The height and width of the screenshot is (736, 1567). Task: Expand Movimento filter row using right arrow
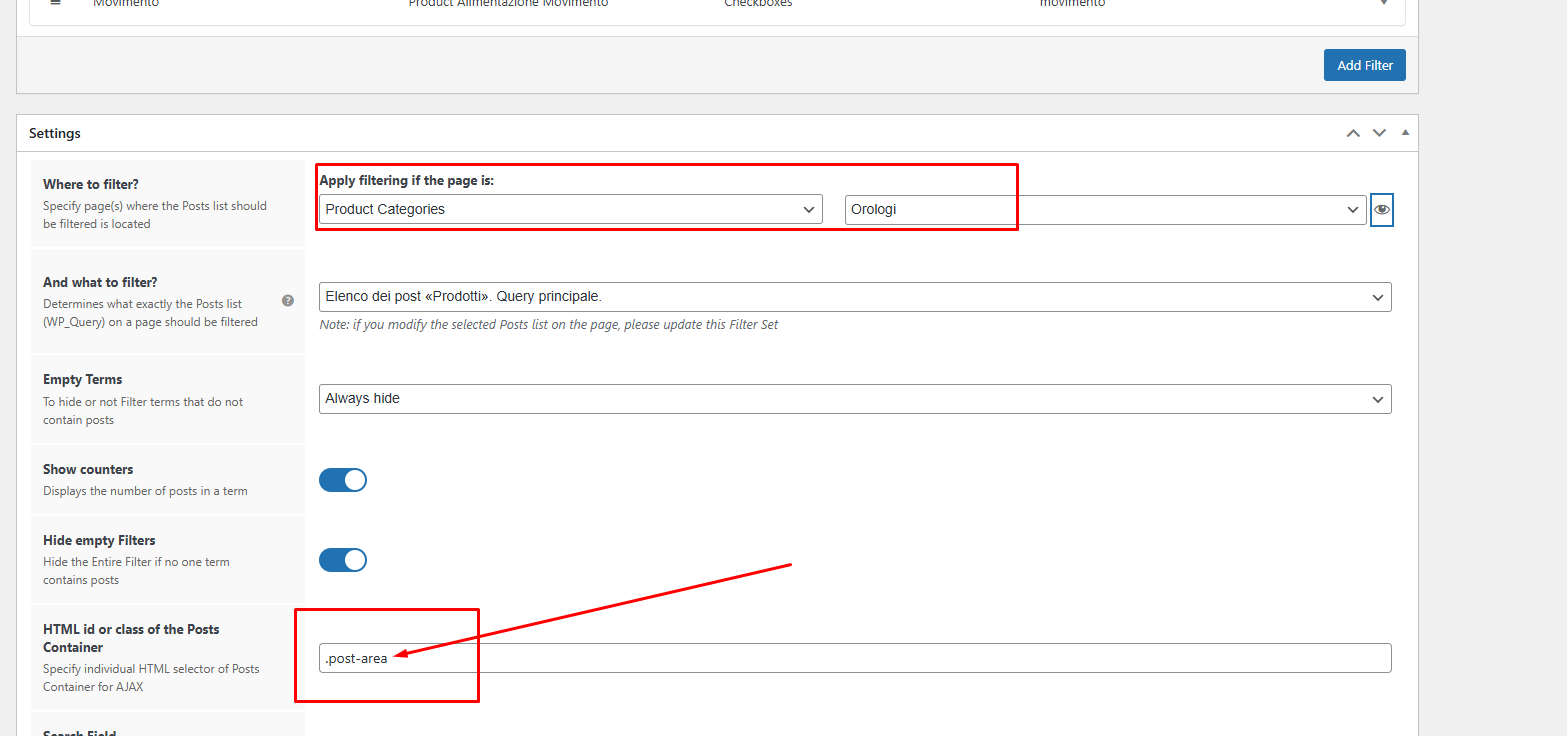1384,3
